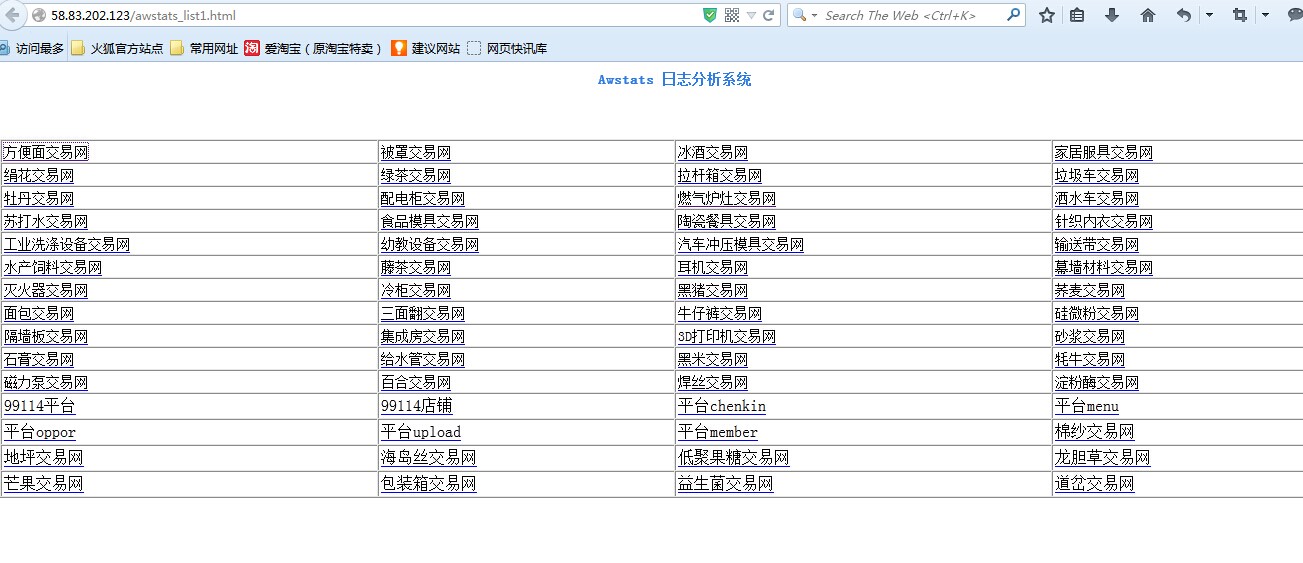Open 家居服具交易网 link
This screenshot has height=563, width=1303.
click(x=1104, y=152)
